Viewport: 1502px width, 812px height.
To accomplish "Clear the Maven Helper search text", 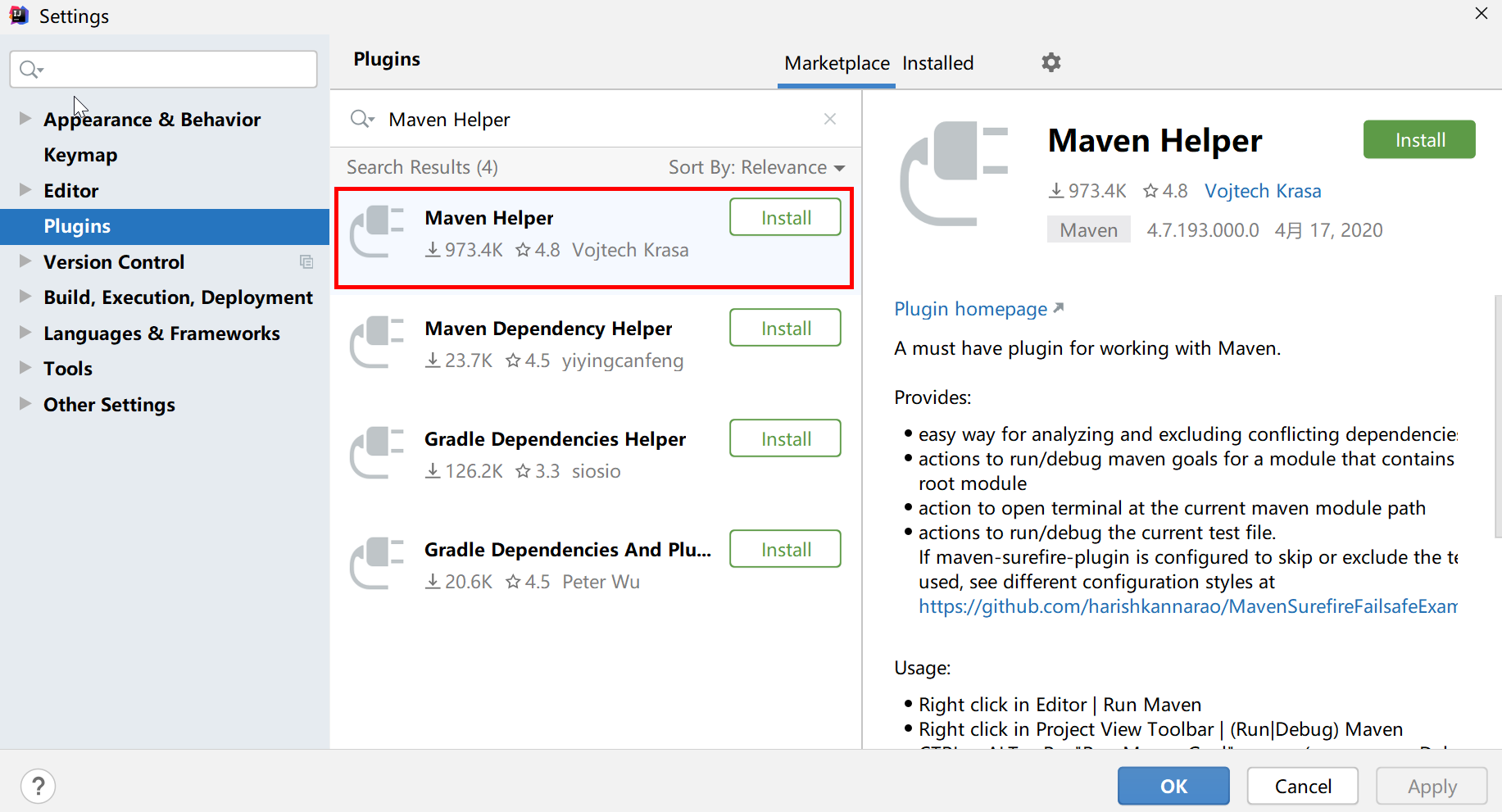I will [830, 119].
